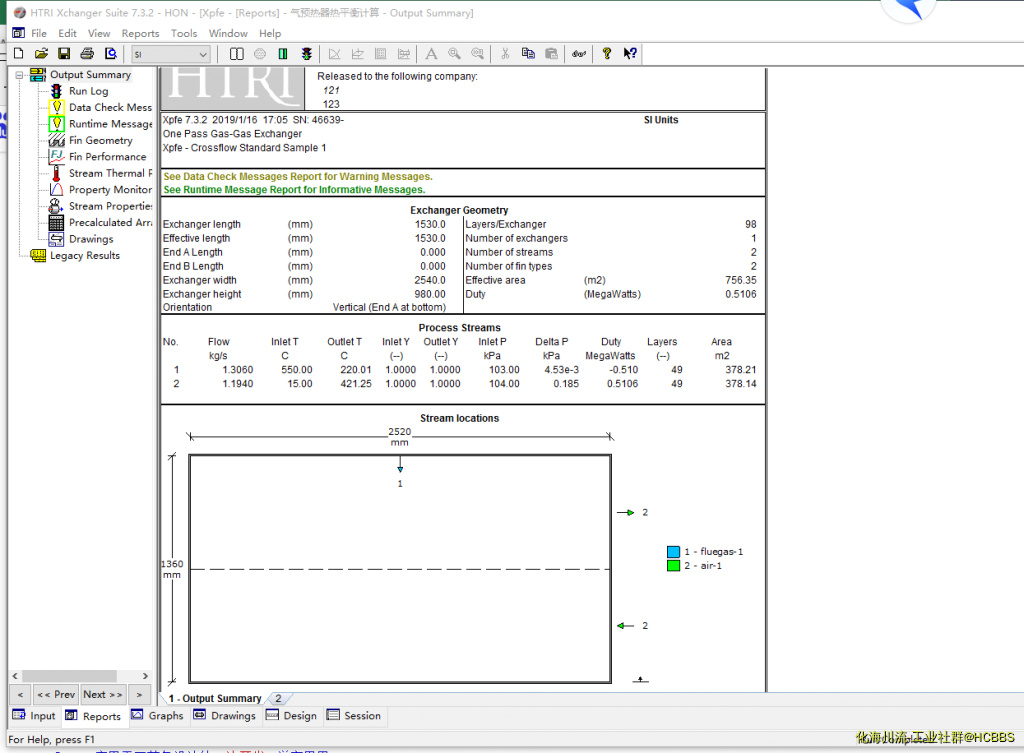Click the Cut scissors icon
Image resolution: width=1024 pixels, height=753 pixels.
[505, 54]
